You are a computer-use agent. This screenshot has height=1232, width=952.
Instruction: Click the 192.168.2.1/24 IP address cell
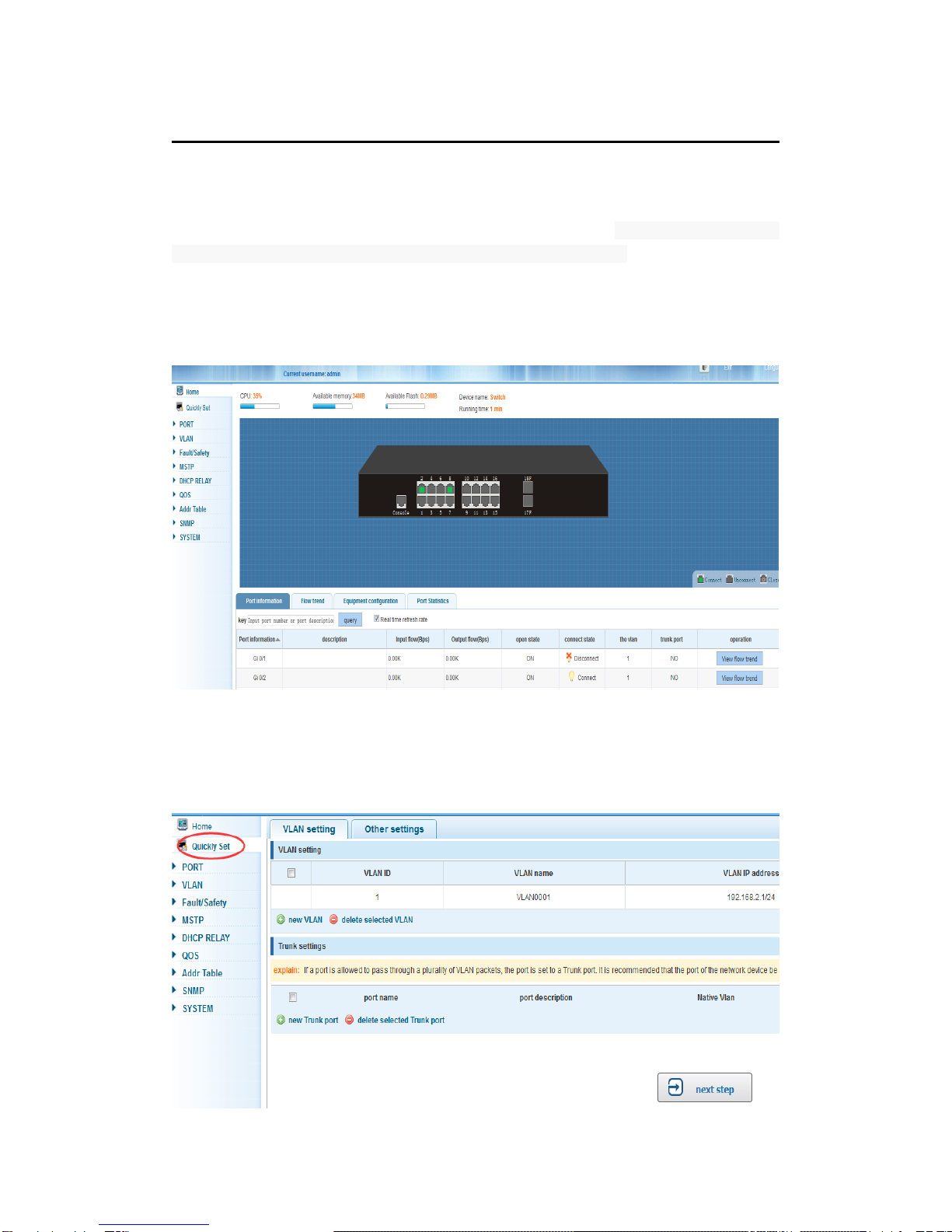[751, 897]
